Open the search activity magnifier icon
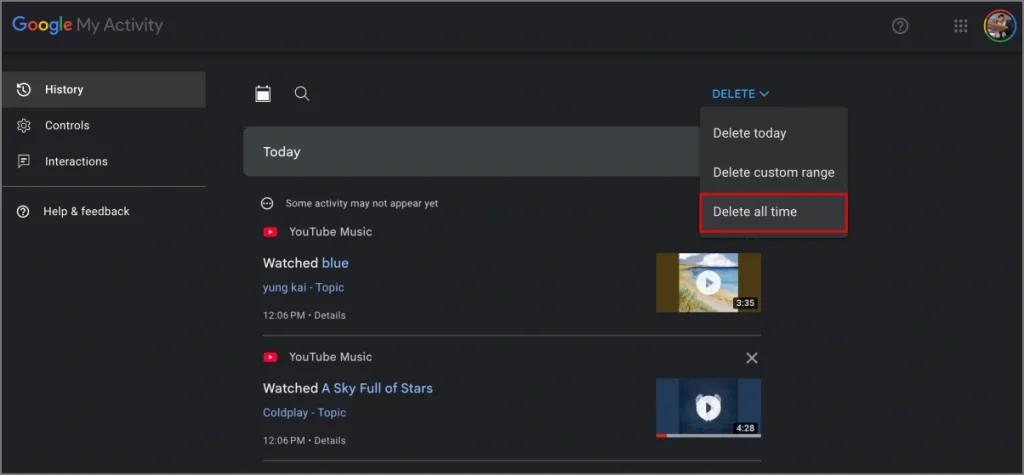This screenshot has height=475, width=1024. tap(302, 93)
